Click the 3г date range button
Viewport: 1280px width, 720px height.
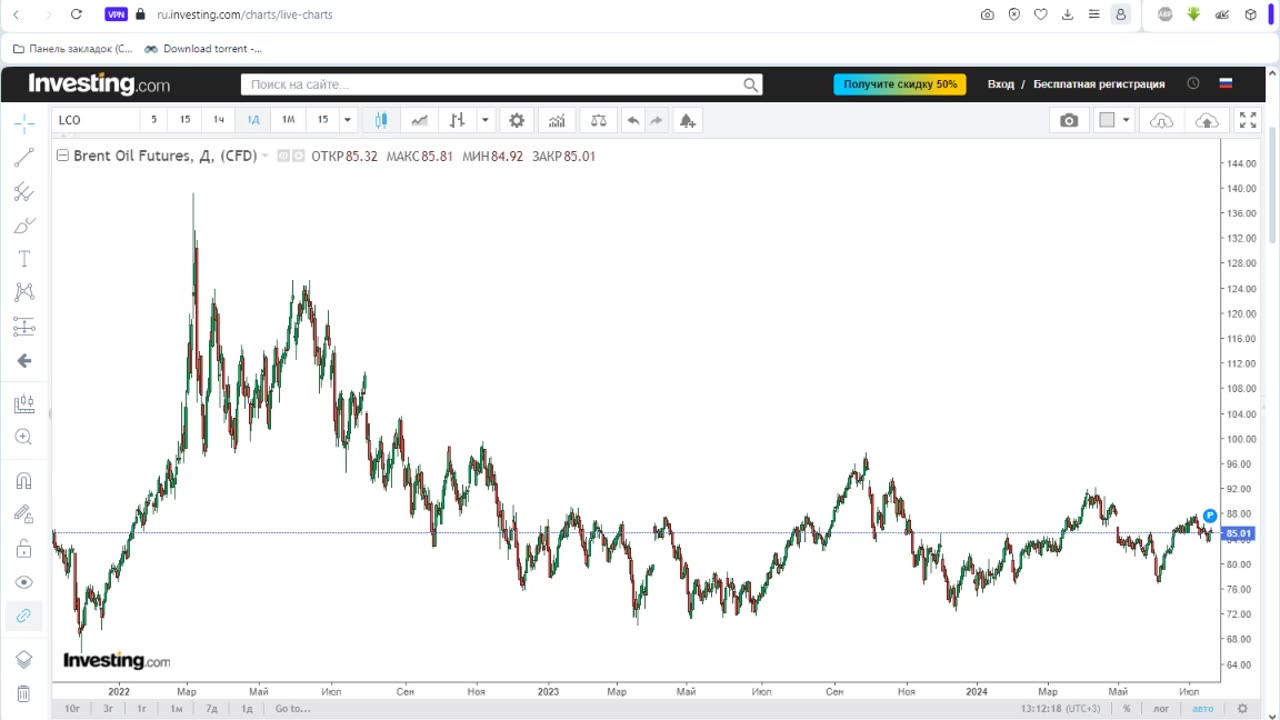(x=108, y=708)
